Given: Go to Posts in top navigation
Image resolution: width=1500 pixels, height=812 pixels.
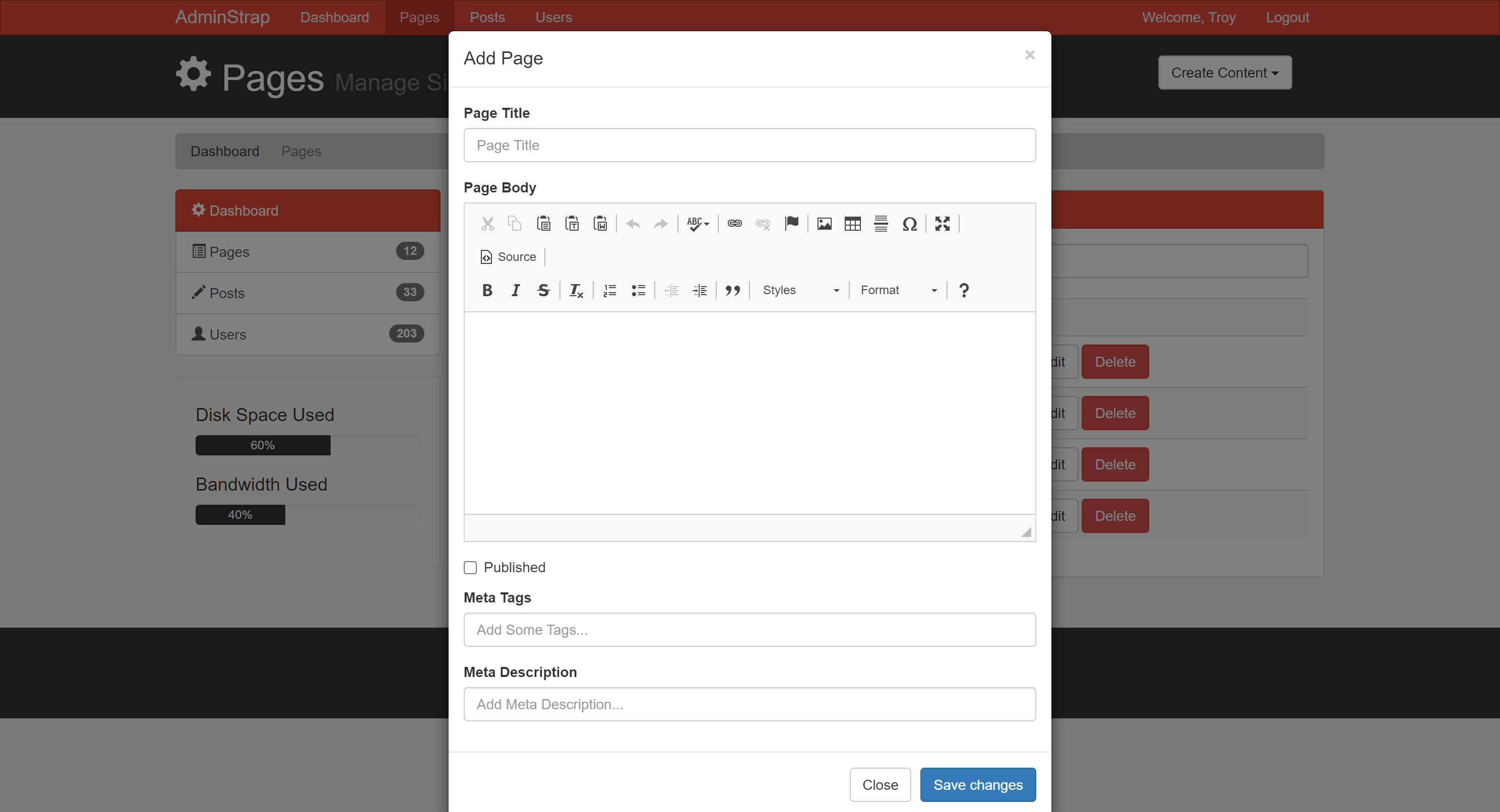Looking at the screenshot, I should tap(487, 18).
